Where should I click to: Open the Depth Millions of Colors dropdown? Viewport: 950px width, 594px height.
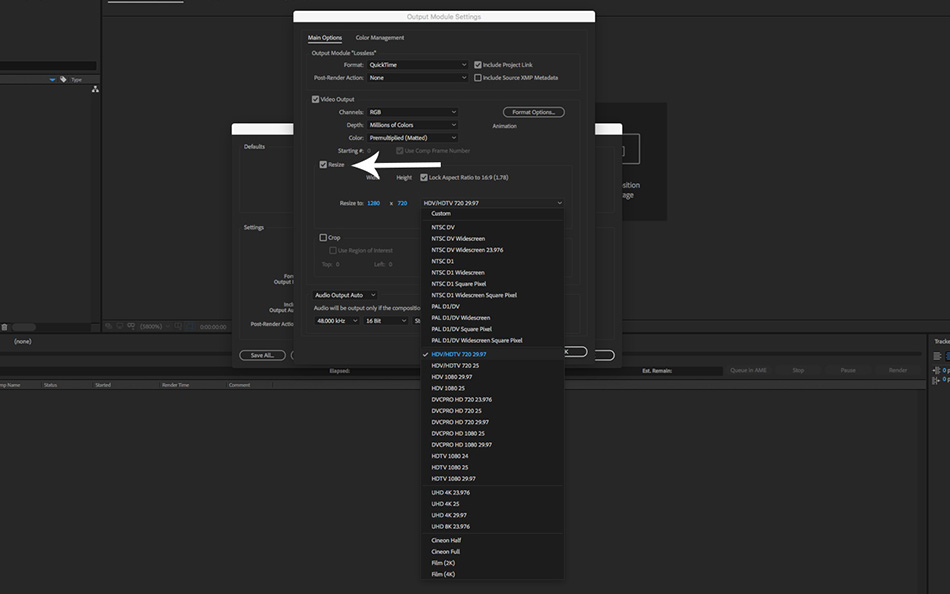point(412,125)
